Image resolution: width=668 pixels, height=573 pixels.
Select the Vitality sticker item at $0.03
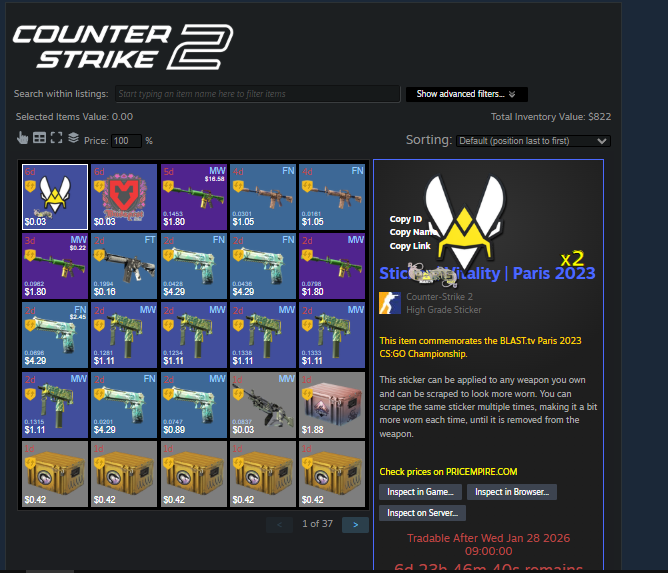(55, 197)
